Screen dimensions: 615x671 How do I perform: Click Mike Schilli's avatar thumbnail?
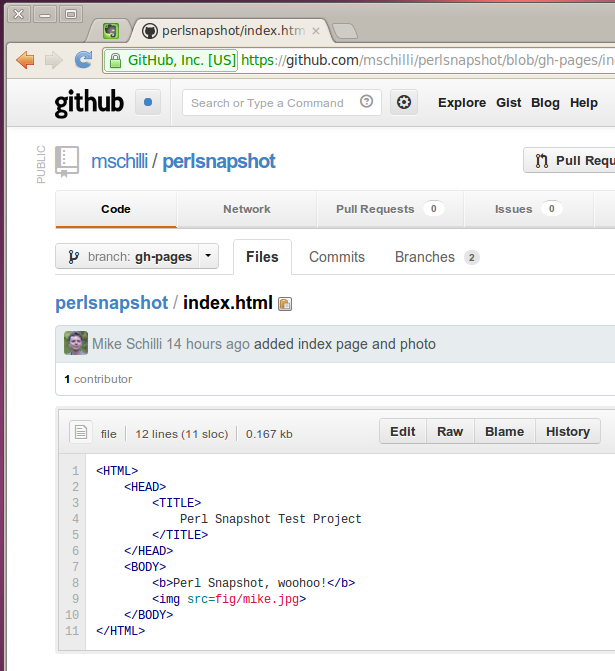pyautogui.click(x=76, y=343)
